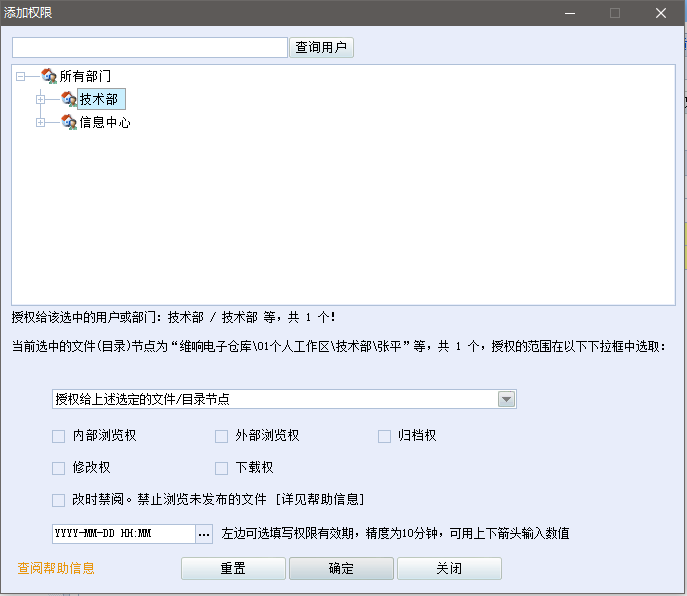Check the 改时禁阅 option
This screenshot has height=596, width=687.
click(x=58, y=499)
